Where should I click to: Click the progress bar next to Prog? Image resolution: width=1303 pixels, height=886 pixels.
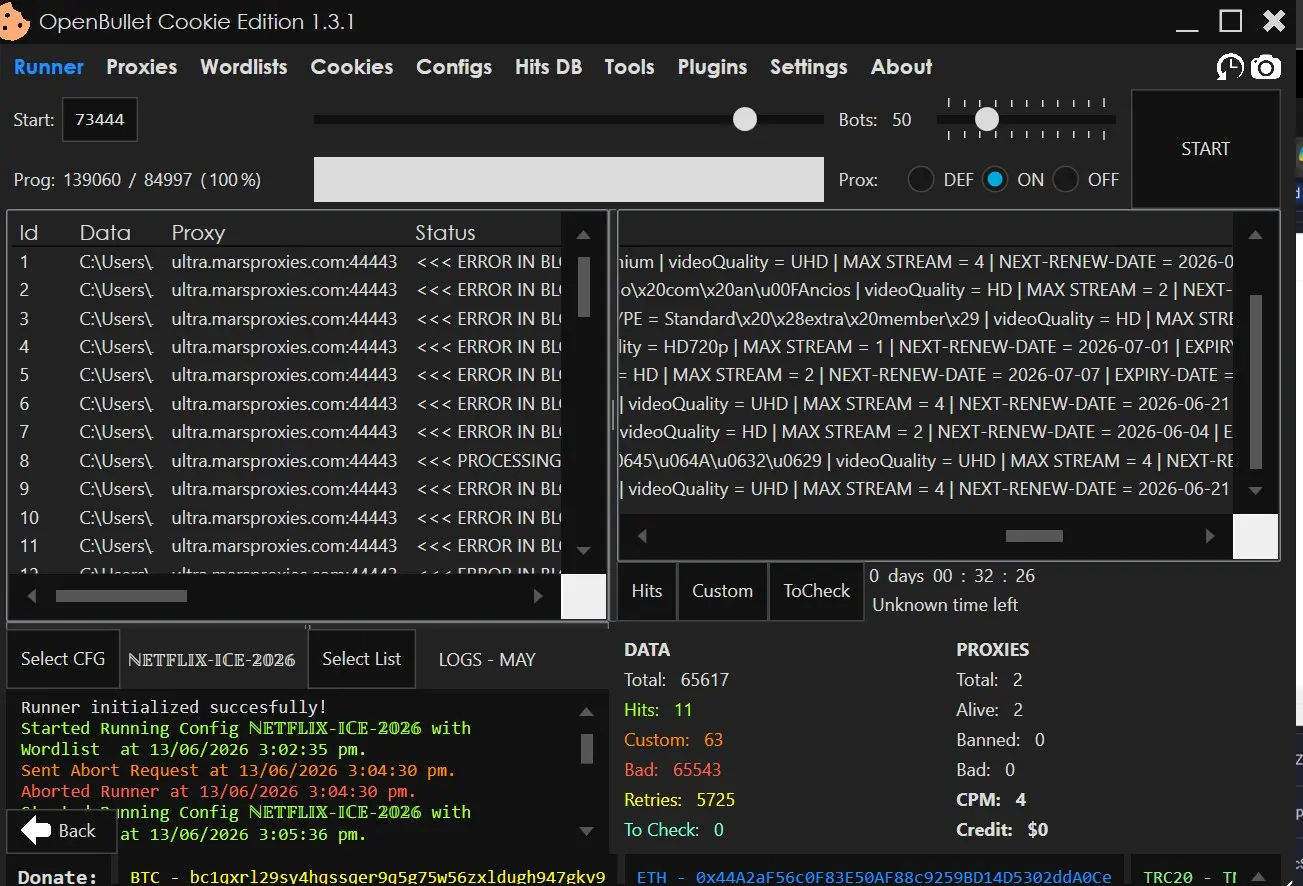pos(568,180)
